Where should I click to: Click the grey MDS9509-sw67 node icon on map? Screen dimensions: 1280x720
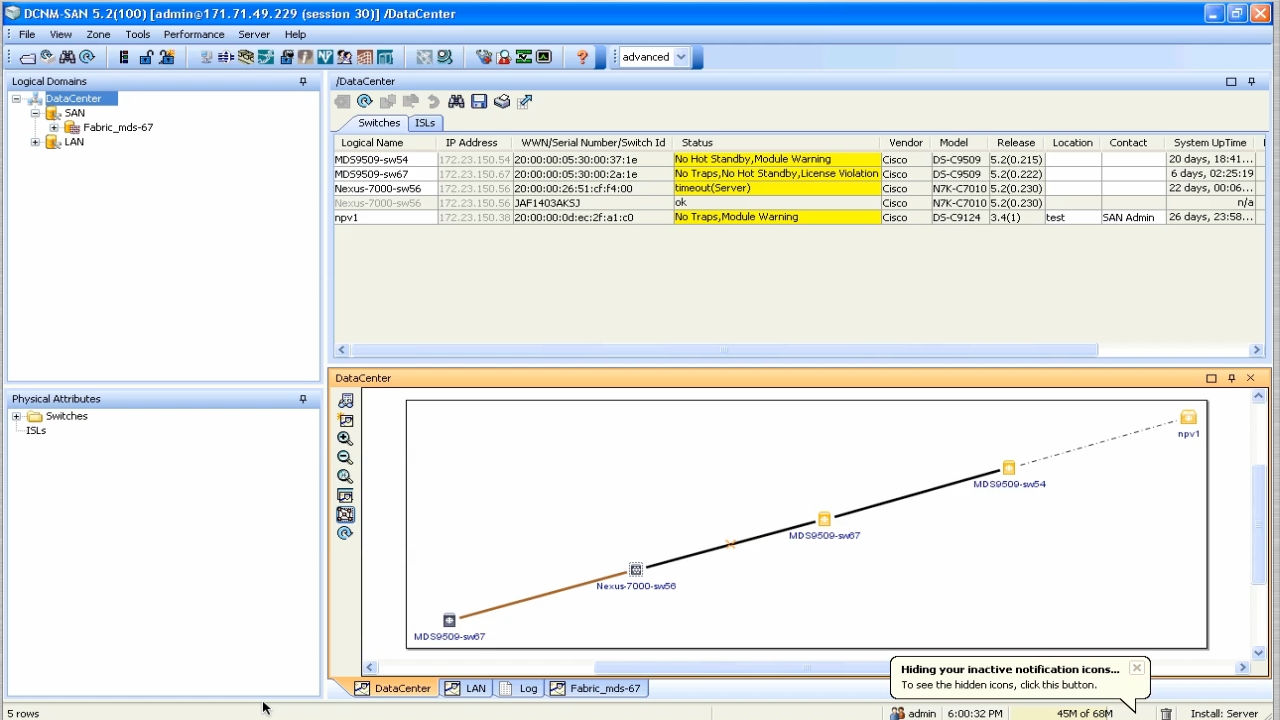(449, 621)
